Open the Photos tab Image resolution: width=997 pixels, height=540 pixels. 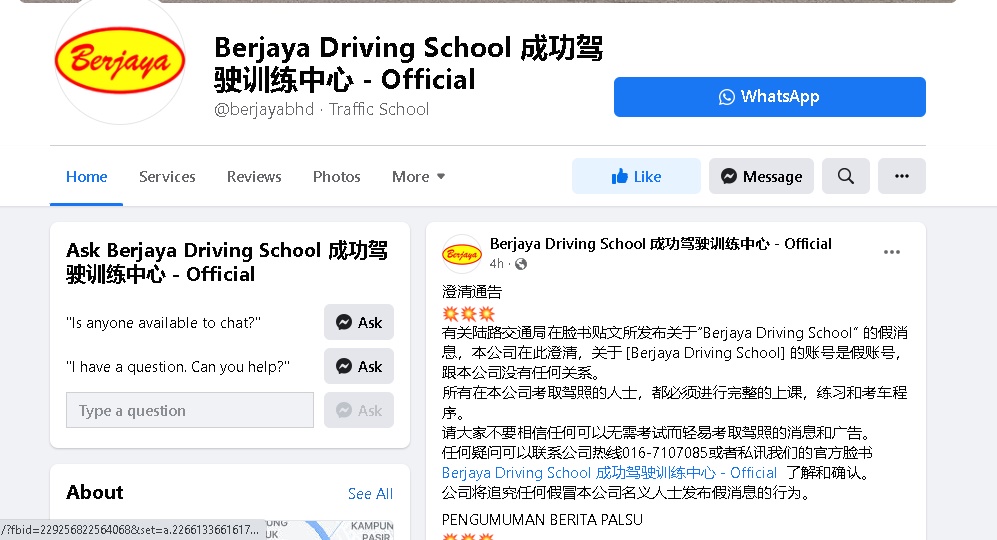336,177
